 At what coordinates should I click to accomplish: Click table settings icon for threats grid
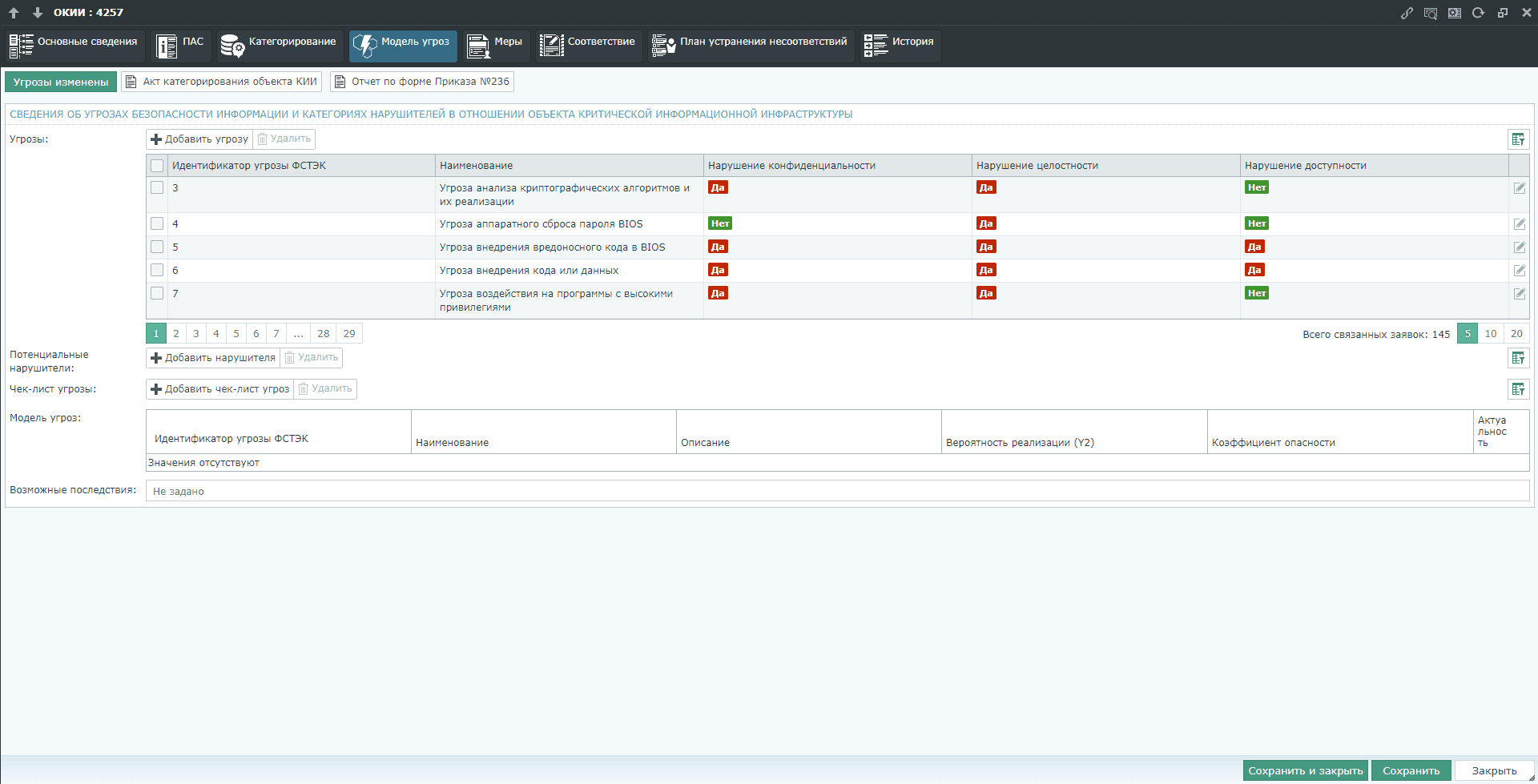[x=1518, y=139]
